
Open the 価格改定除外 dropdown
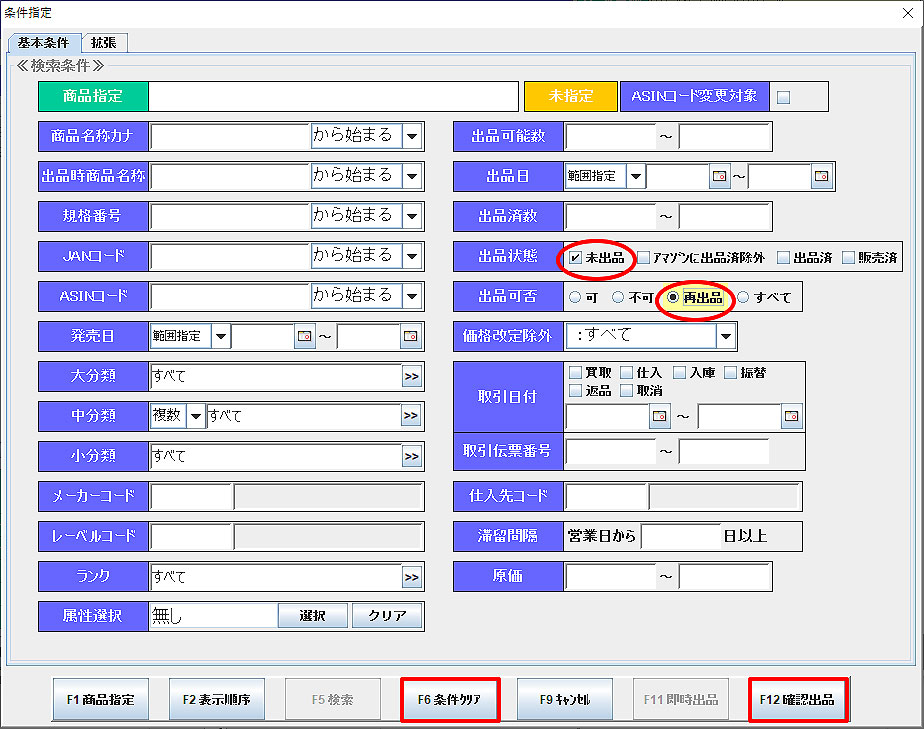tap(726, 336)
